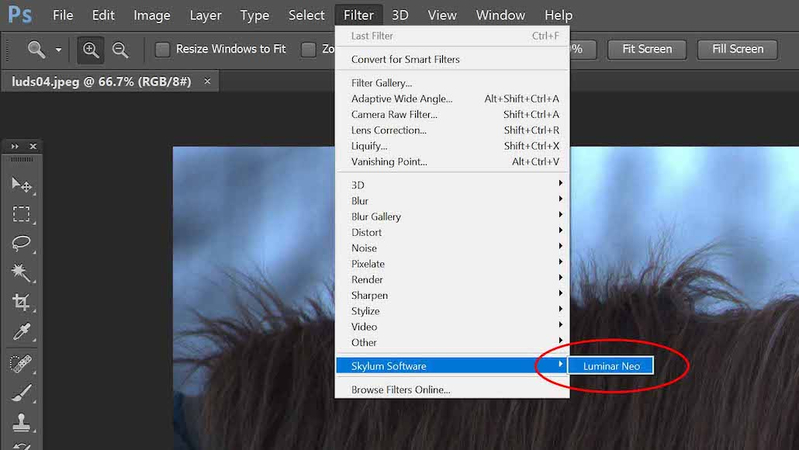The width and height of the screenshot is (799, 450).
Task: Close the open Filter menu
Action: (358, 15)
